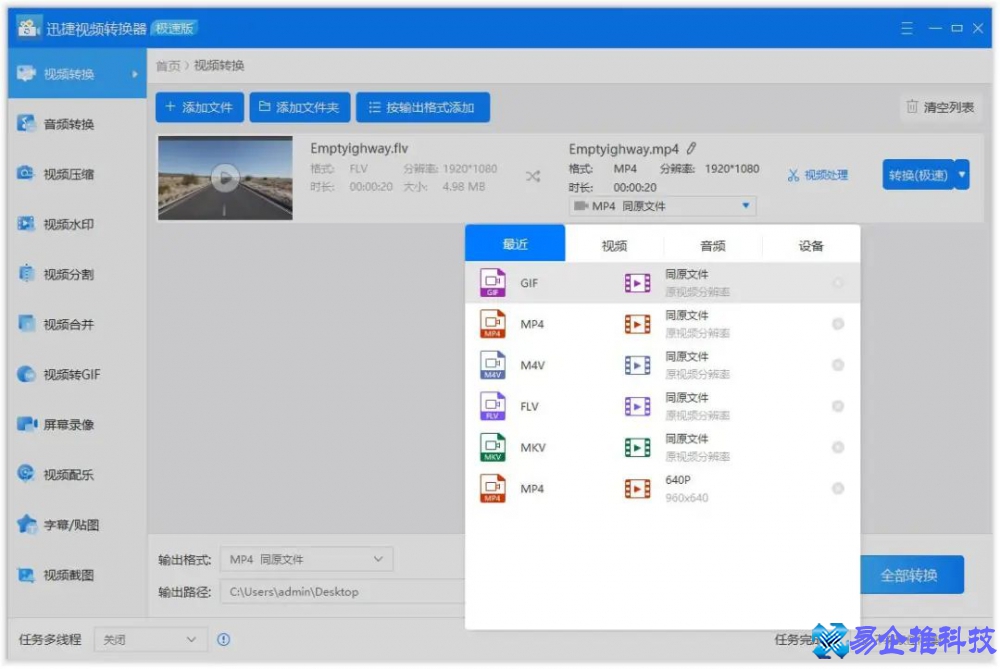The image size is (1000, 669).
Task: Choose the 640P MP4 preset radio button
Action: click(838, 488)
